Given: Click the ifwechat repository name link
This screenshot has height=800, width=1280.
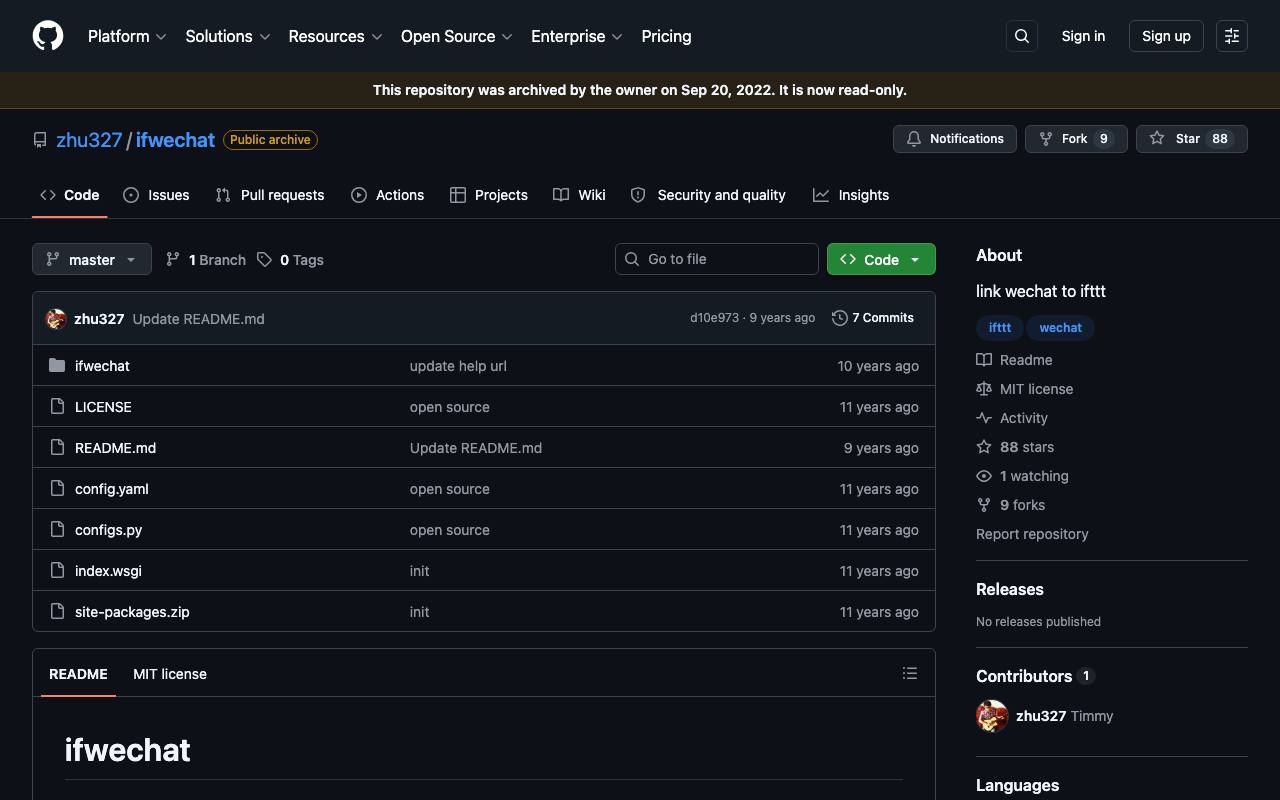Looking at the screenshot, I should [175, 140].
